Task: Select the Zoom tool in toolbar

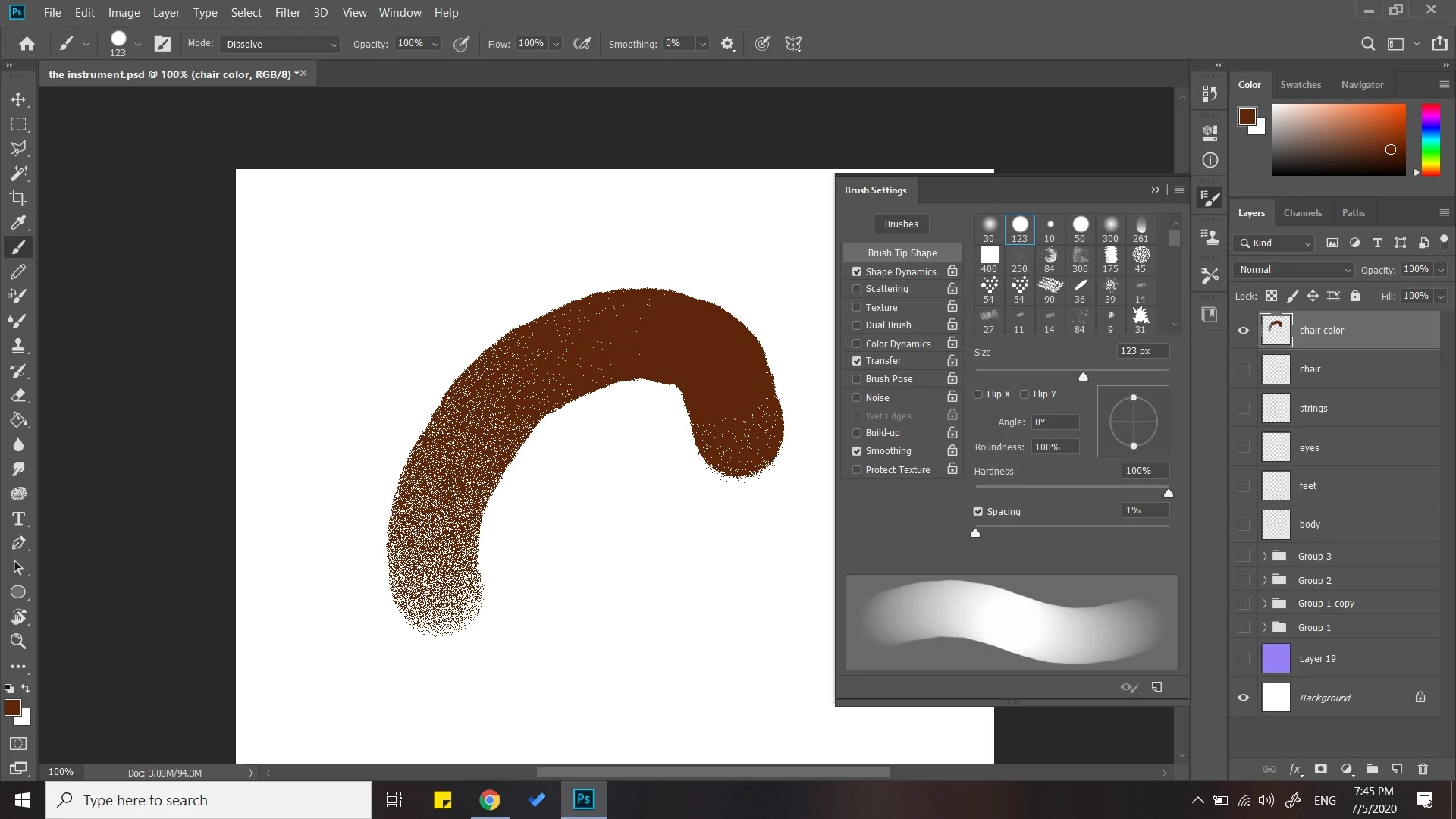Action: pos(18,642)
